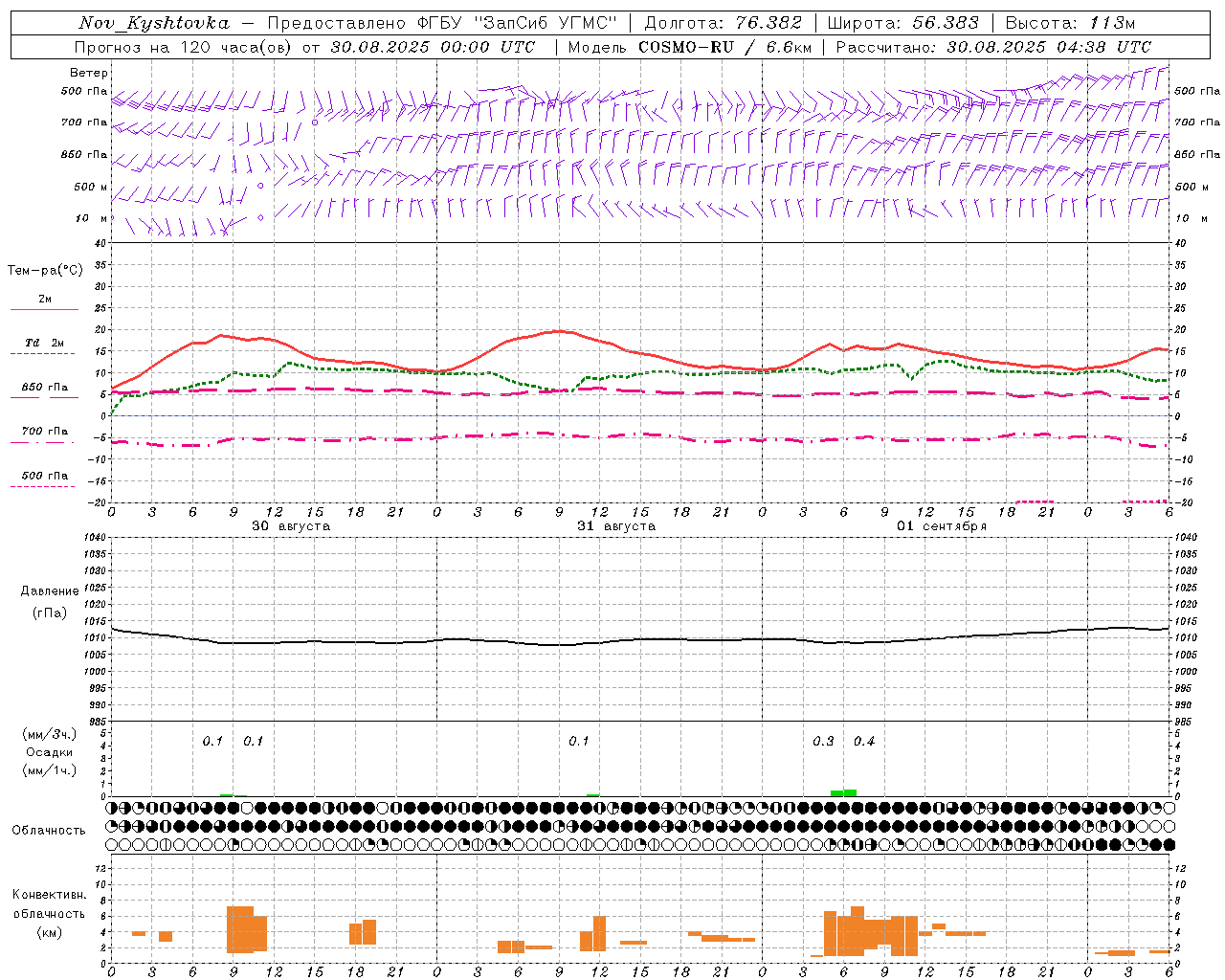
Task: Click the 0.3 precipitation value
Action: (823, 742)
